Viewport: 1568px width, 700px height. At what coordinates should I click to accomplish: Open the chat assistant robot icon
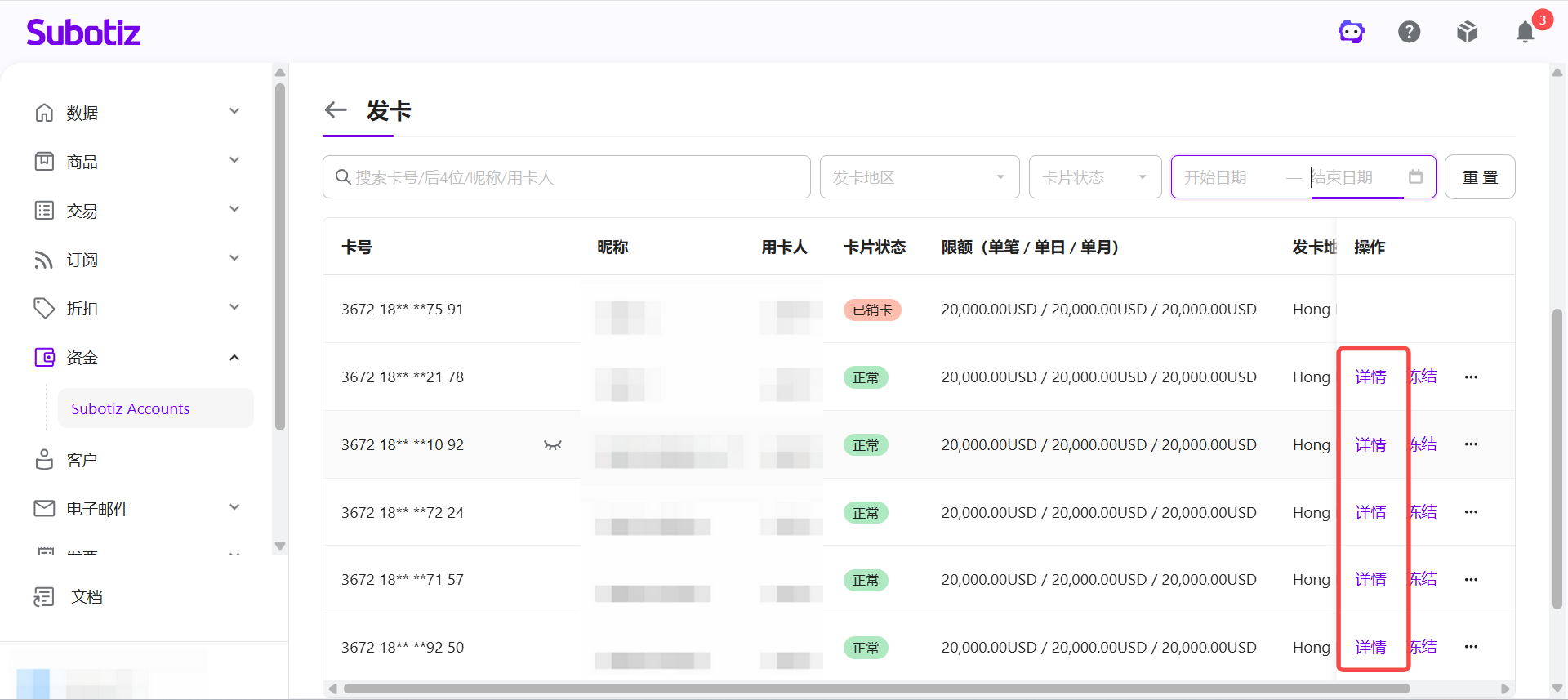click(1351, 32)
